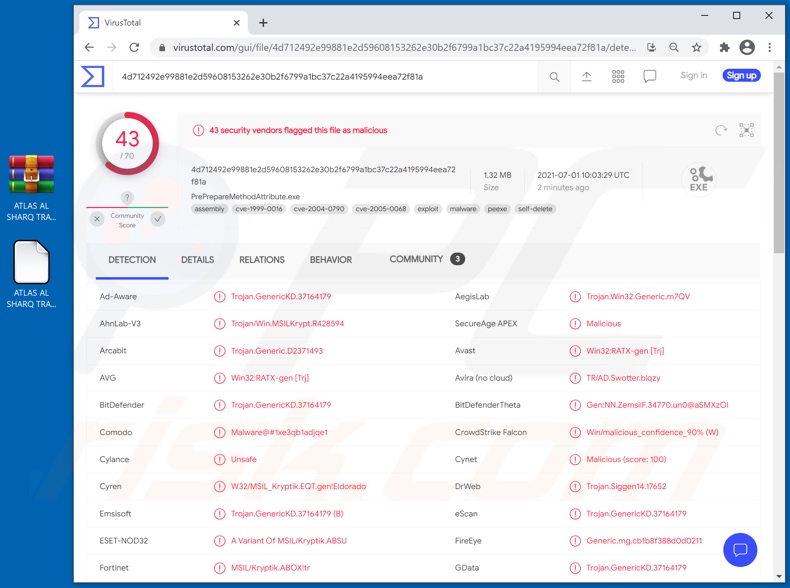Click the browser address bar URL
Screen dimensions: 790x588
click(405, 47)
